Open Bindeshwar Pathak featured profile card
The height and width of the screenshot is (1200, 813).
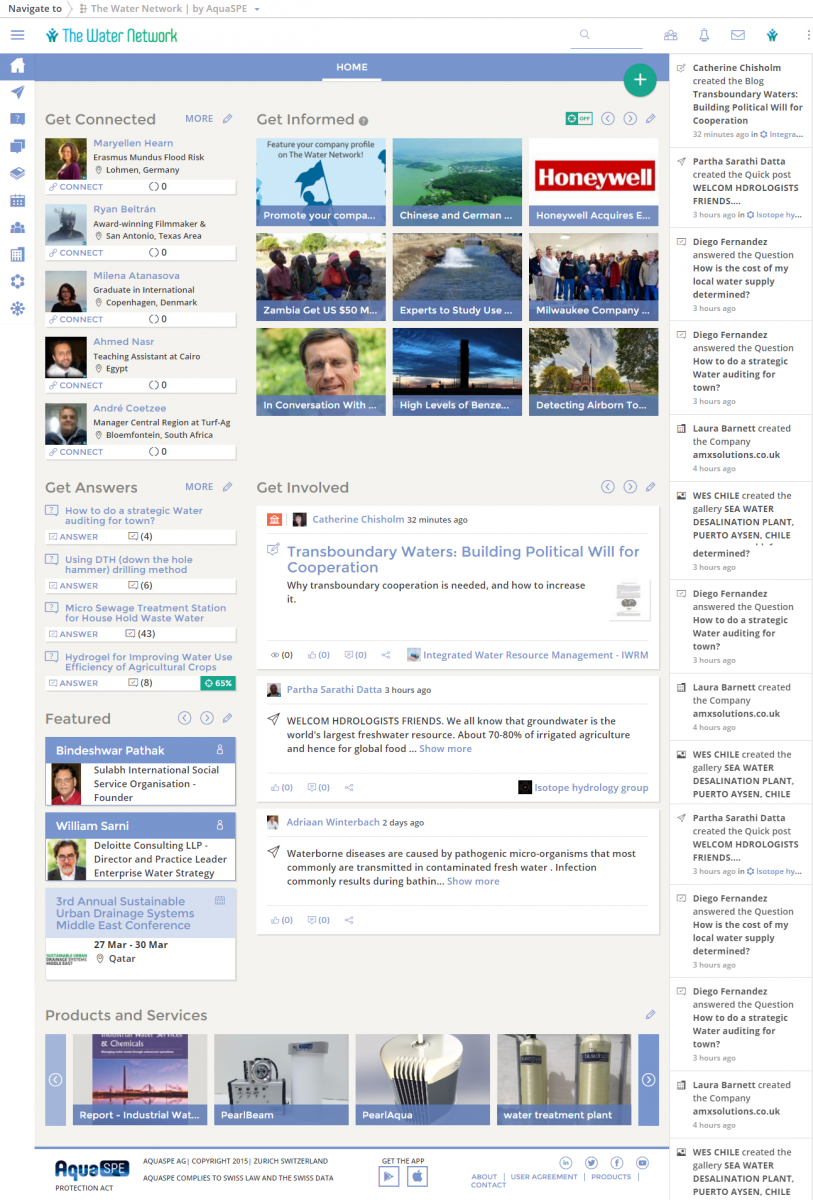coord(140,771)
